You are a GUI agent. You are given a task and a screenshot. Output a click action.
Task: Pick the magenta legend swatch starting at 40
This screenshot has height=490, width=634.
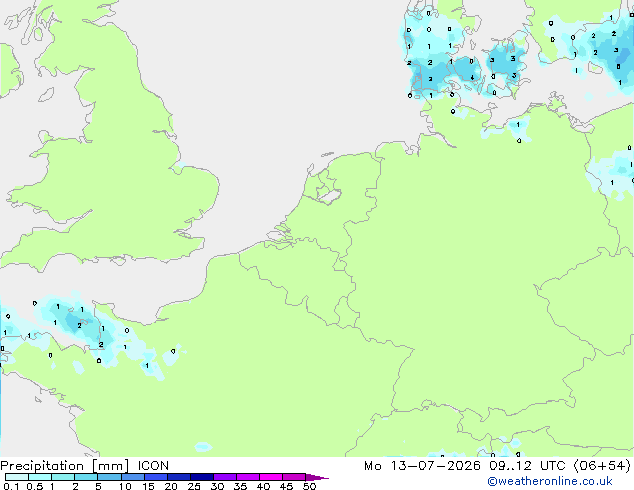[271, 477]
